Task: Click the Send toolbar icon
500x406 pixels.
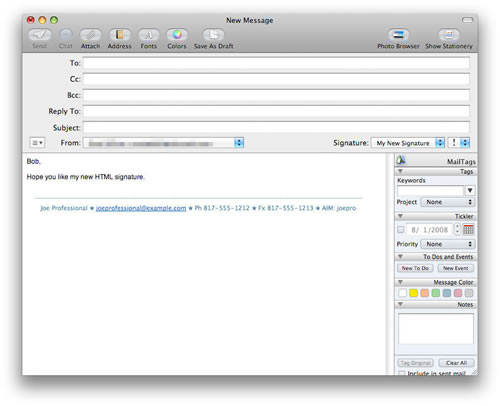Action: [39, 35]
